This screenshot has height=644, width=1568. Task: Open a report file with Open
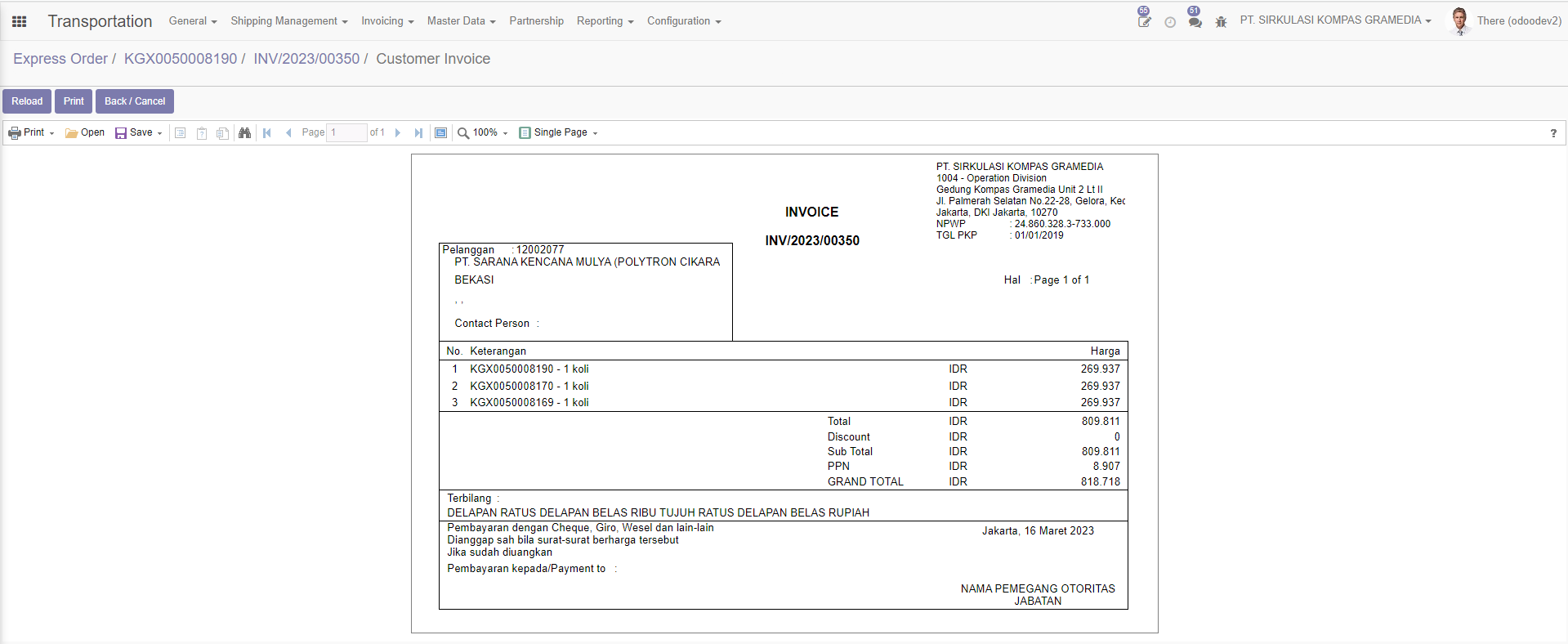(85, 132)
